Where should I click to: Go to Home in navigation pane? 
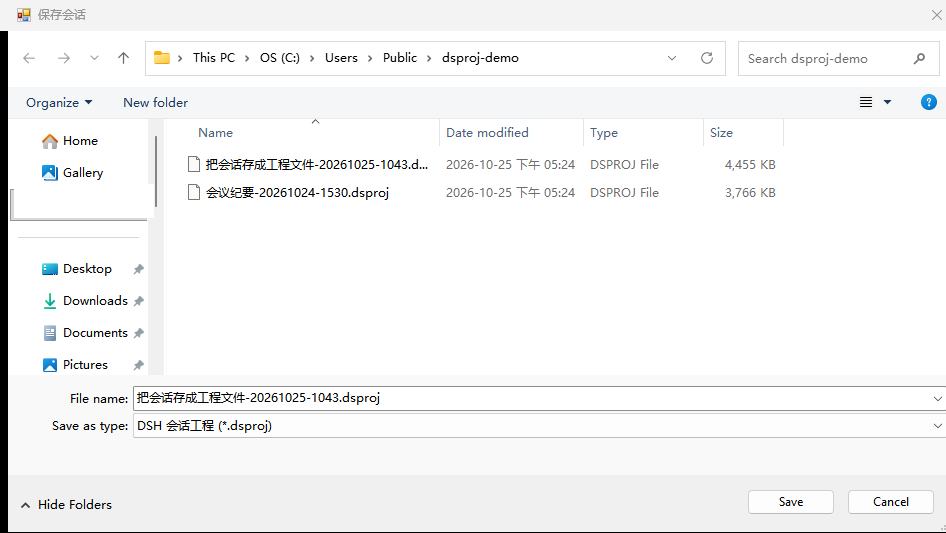click(69, 141)
